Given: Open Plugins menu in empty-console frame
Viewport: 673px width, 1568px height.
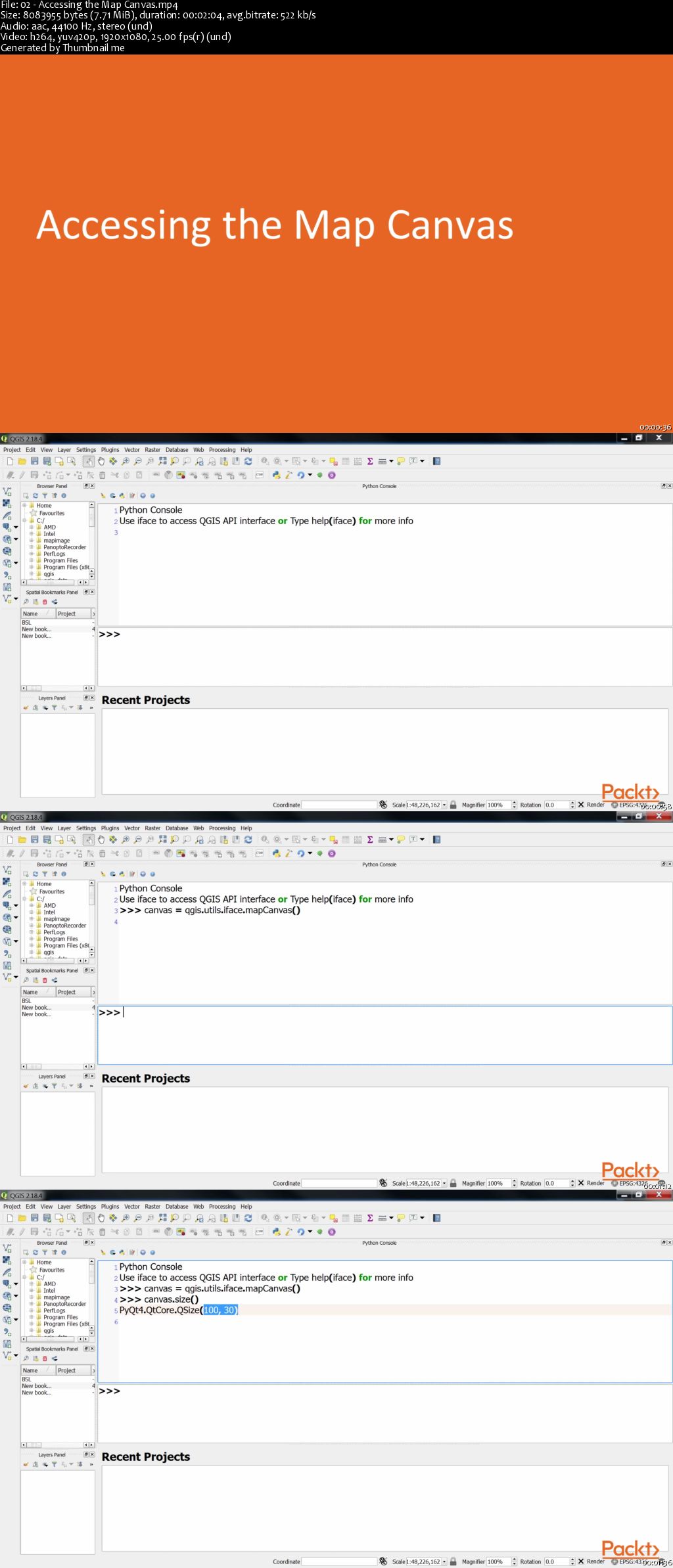Looking at the screenshot, I should pyautogui.click(x=110, y=450).
